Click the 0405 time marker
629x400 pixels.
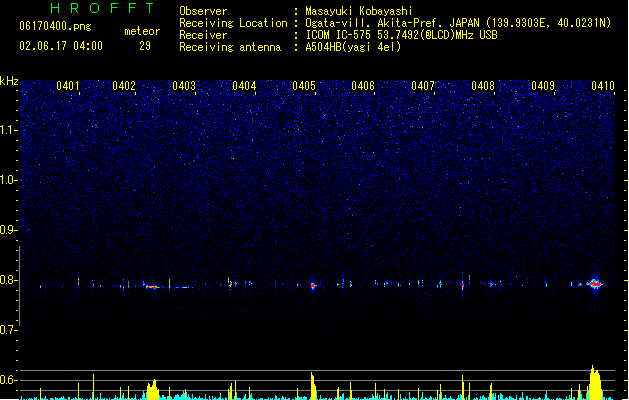click(304, 86)
